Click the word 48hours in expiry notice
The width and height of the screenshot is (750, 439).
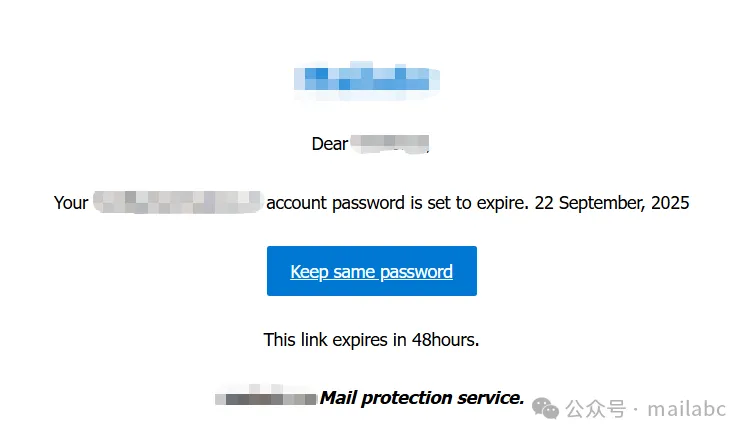[445, 340]
